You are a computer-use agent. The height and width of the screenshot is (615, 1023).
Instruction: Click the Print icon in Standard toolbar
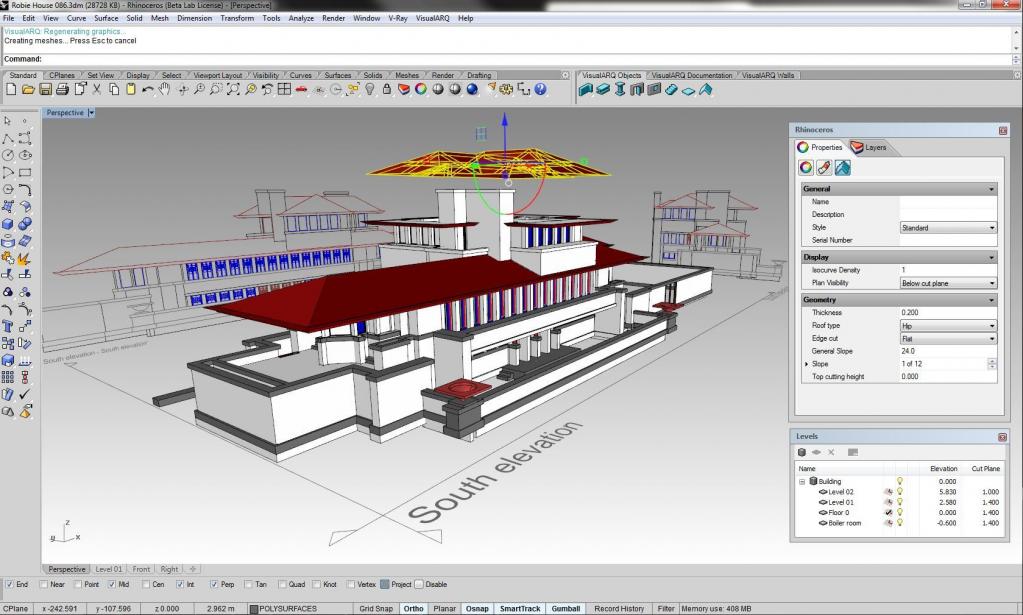click(62, 89)
